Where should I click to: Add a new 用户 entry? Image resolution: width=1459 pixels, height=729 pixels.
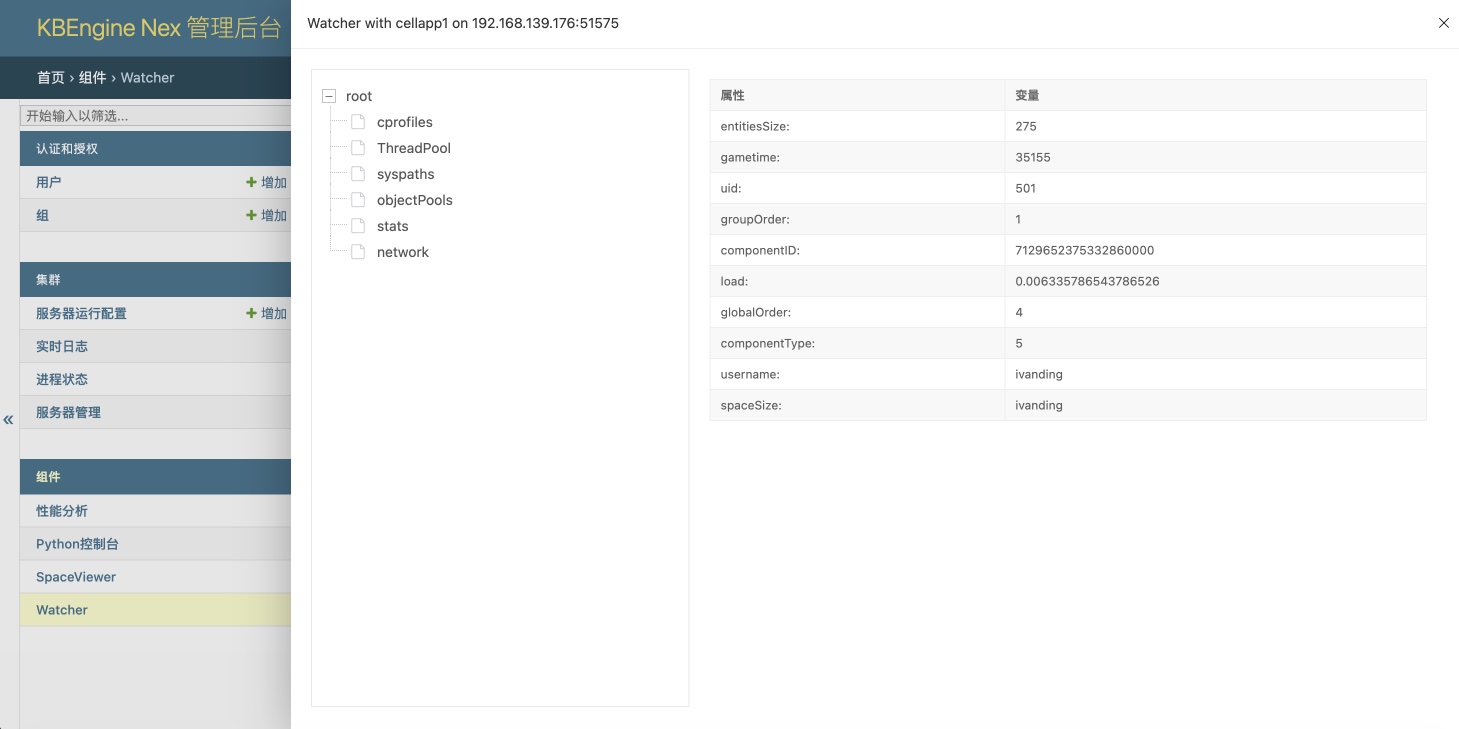[266, 182]
